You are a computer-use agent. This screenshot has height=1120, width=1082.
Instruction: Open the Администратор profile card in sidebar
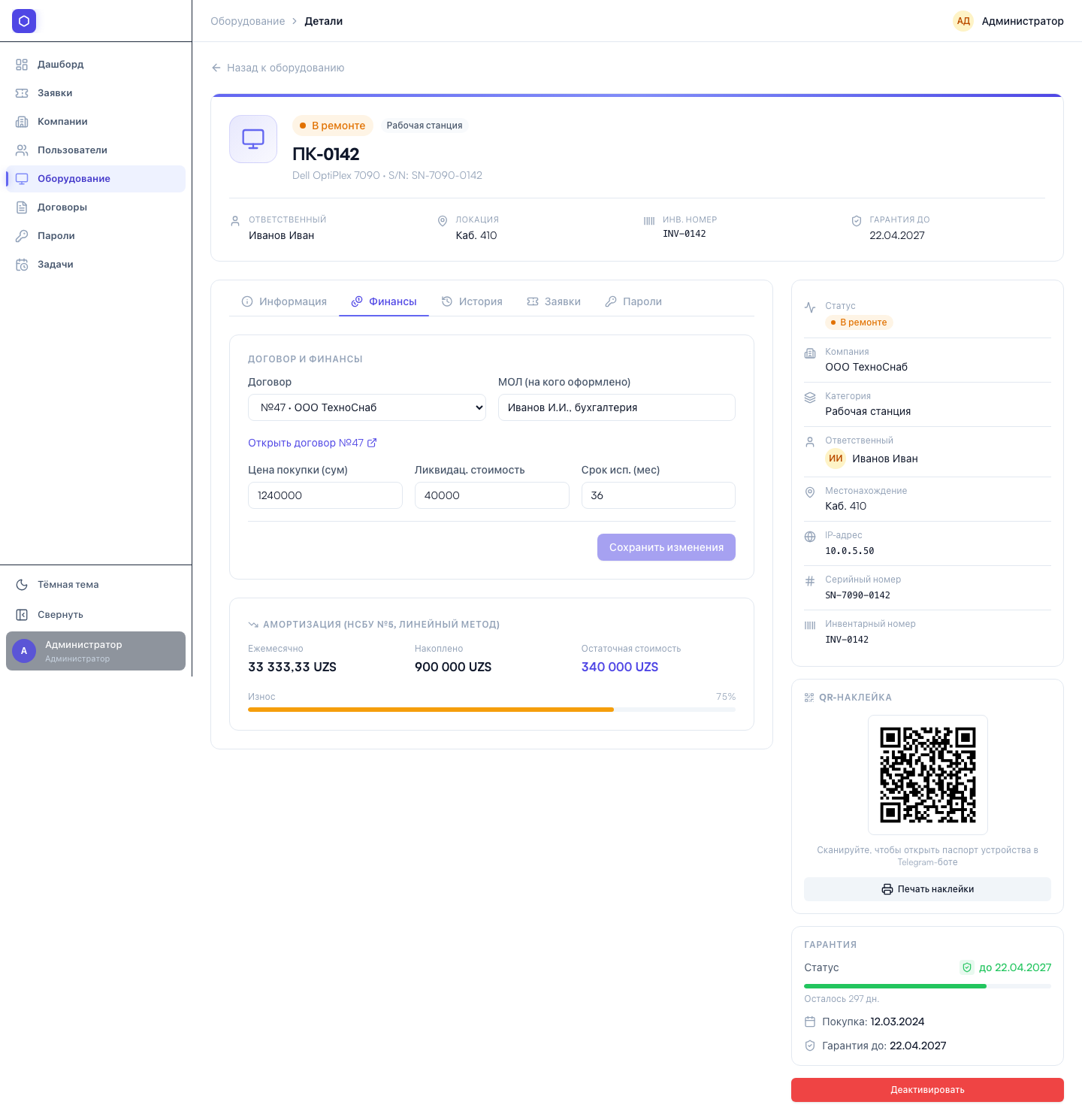95,651
